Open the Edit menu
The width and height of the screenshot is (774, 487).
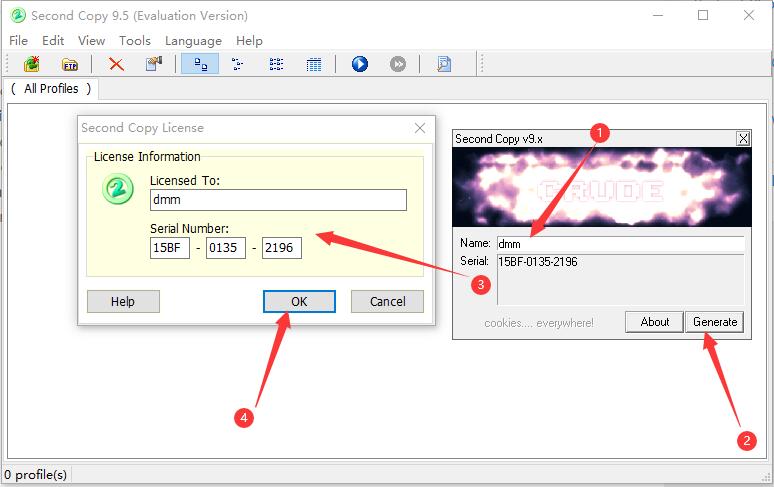(53, 40)
